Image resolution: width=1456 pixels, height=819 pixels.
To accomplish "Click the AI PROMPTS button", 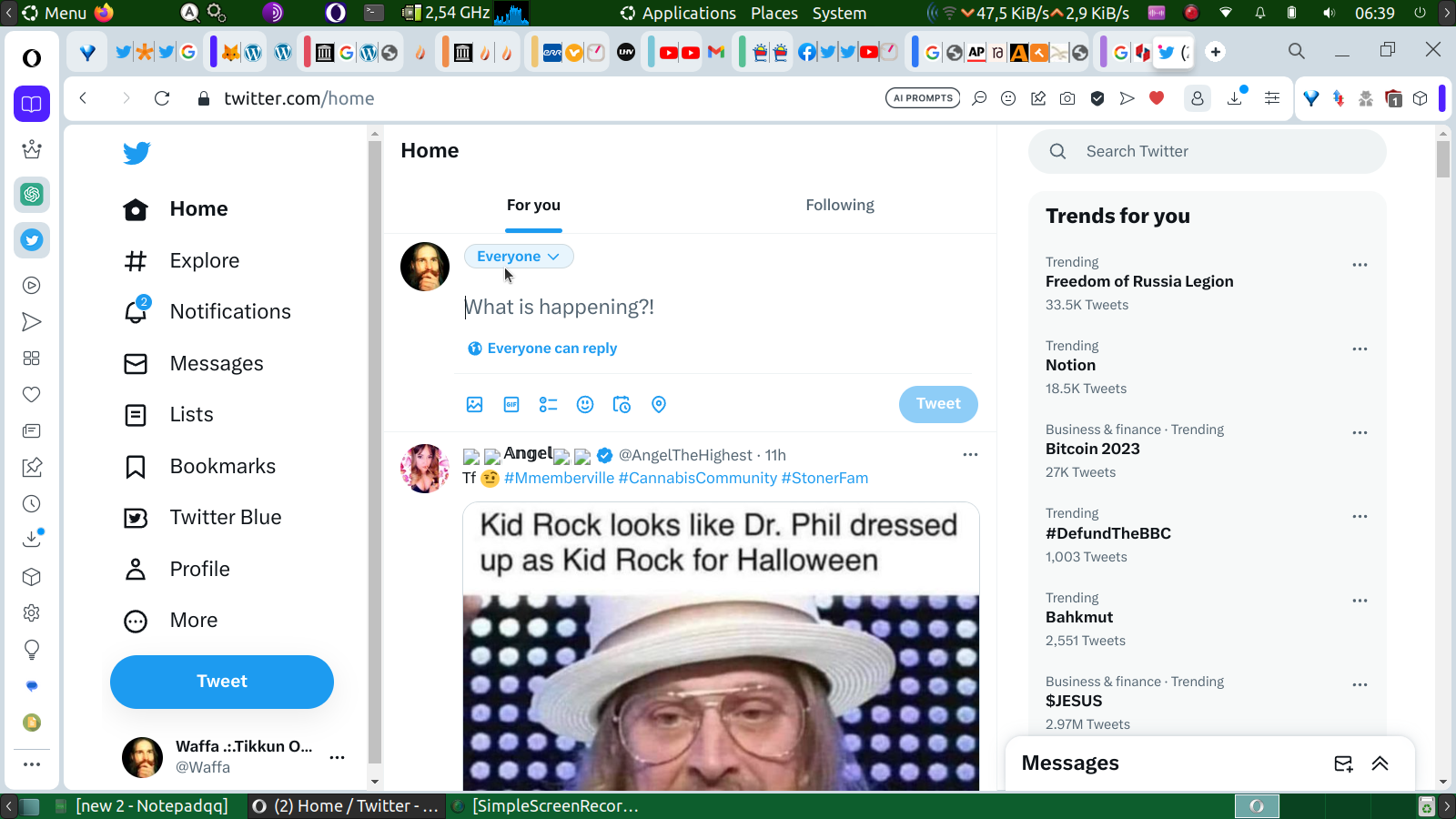I will tap(923, 98).
